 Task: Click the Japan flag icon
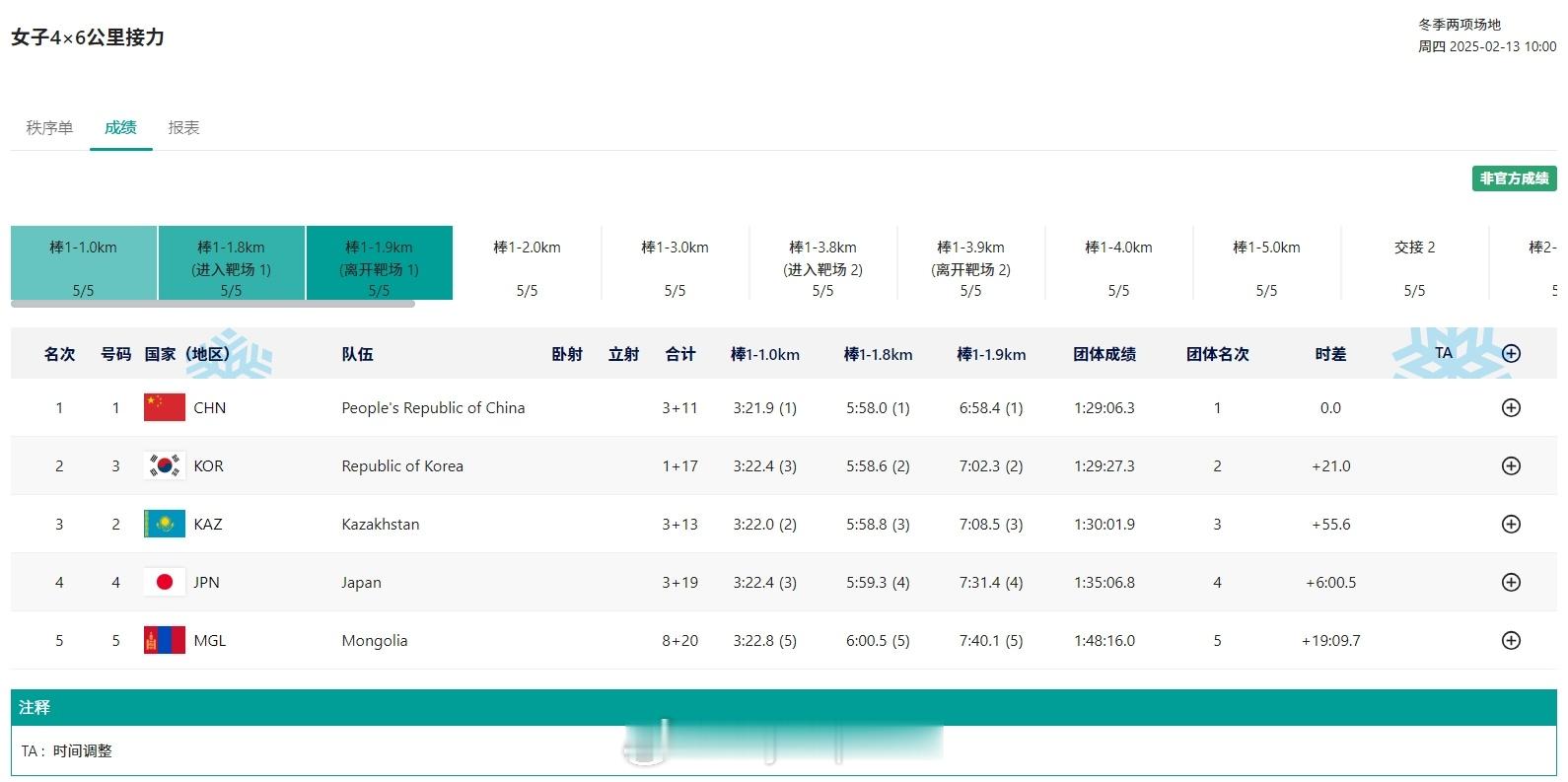click(x=165, y=582)
